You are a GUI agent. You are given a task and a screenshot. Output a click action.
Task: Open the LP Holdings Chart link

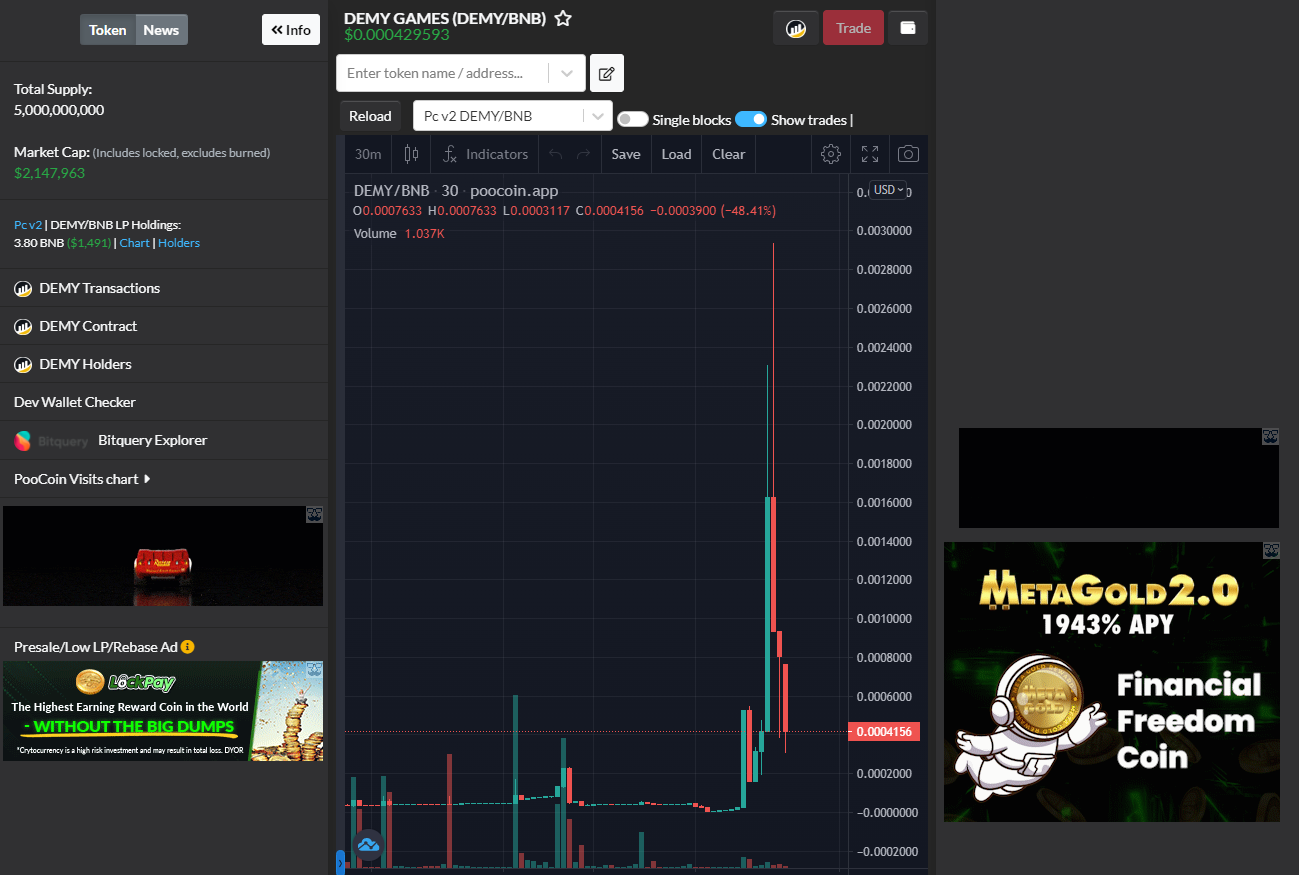pyautogui.click(x=135, y=243)
